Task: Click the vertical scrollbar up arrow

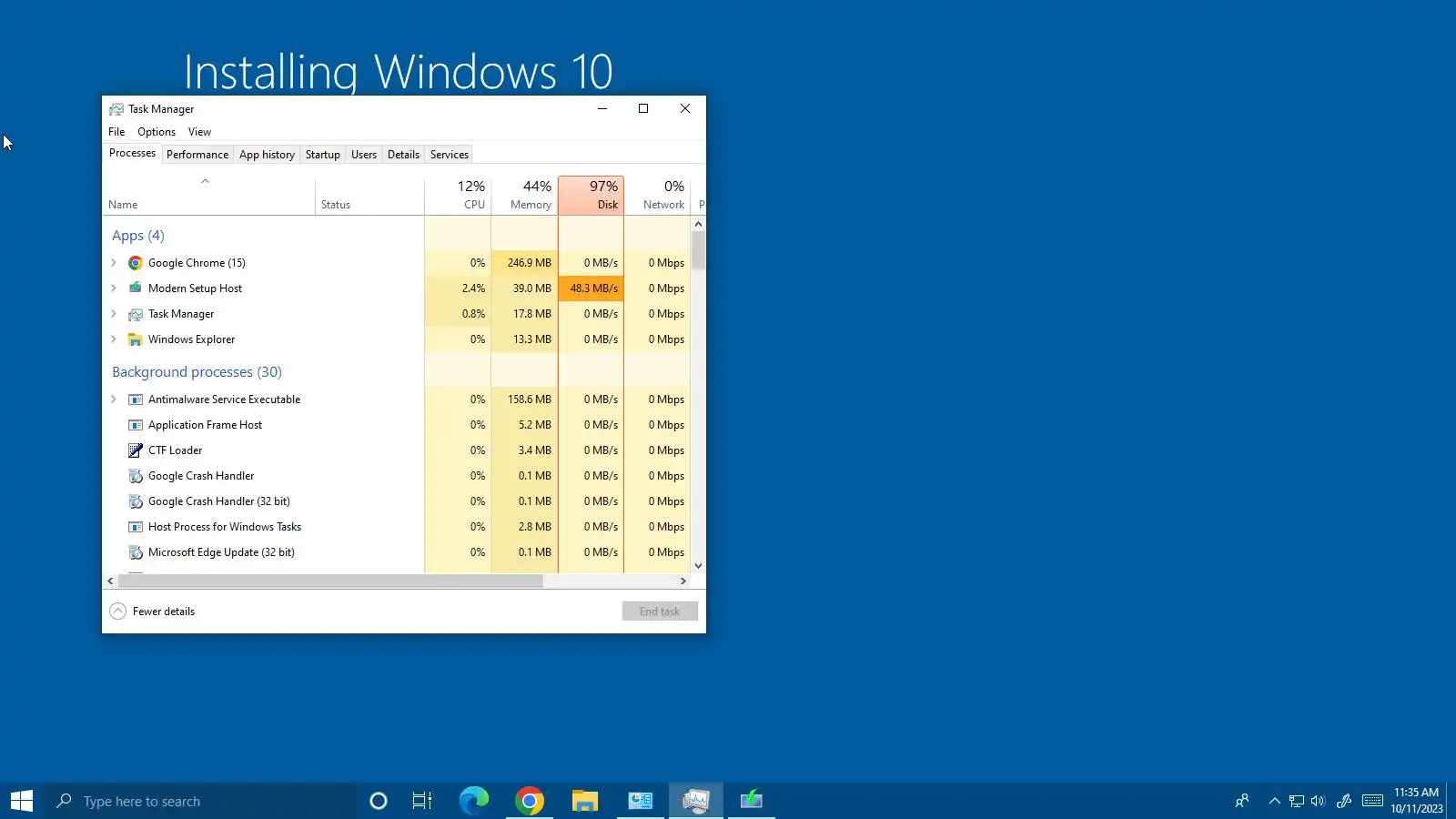Action: click(x=698, y=224)
